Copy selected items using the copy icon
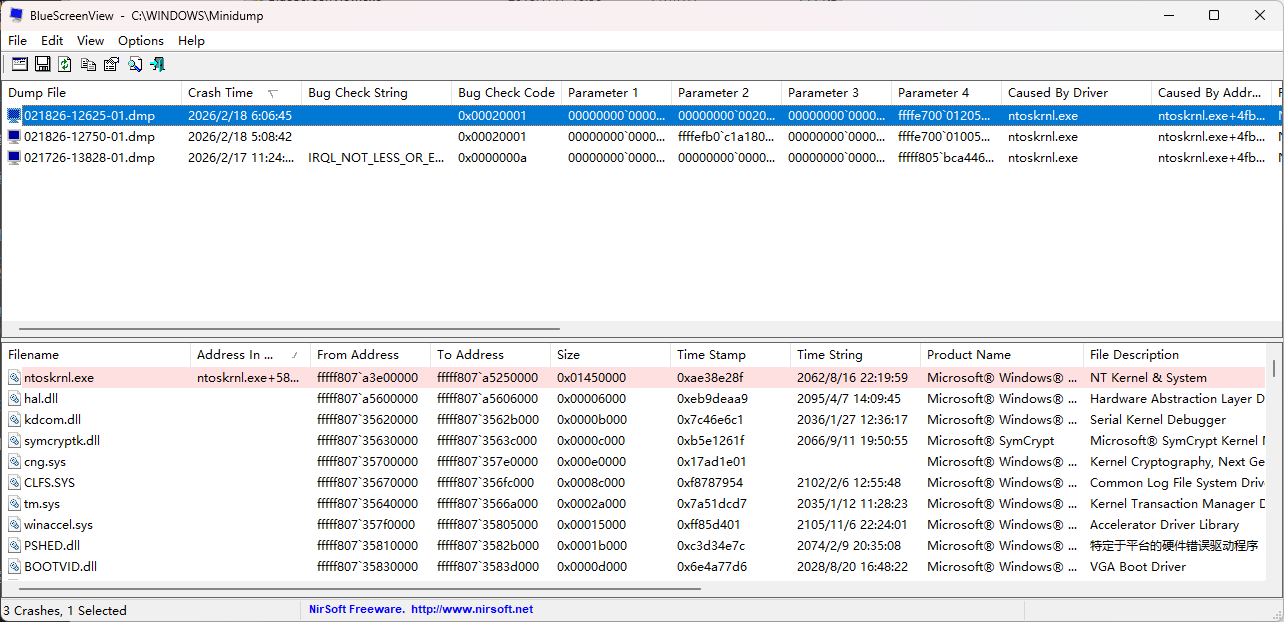This screenshot has width=1284, height=622. (x=88, y=64)
